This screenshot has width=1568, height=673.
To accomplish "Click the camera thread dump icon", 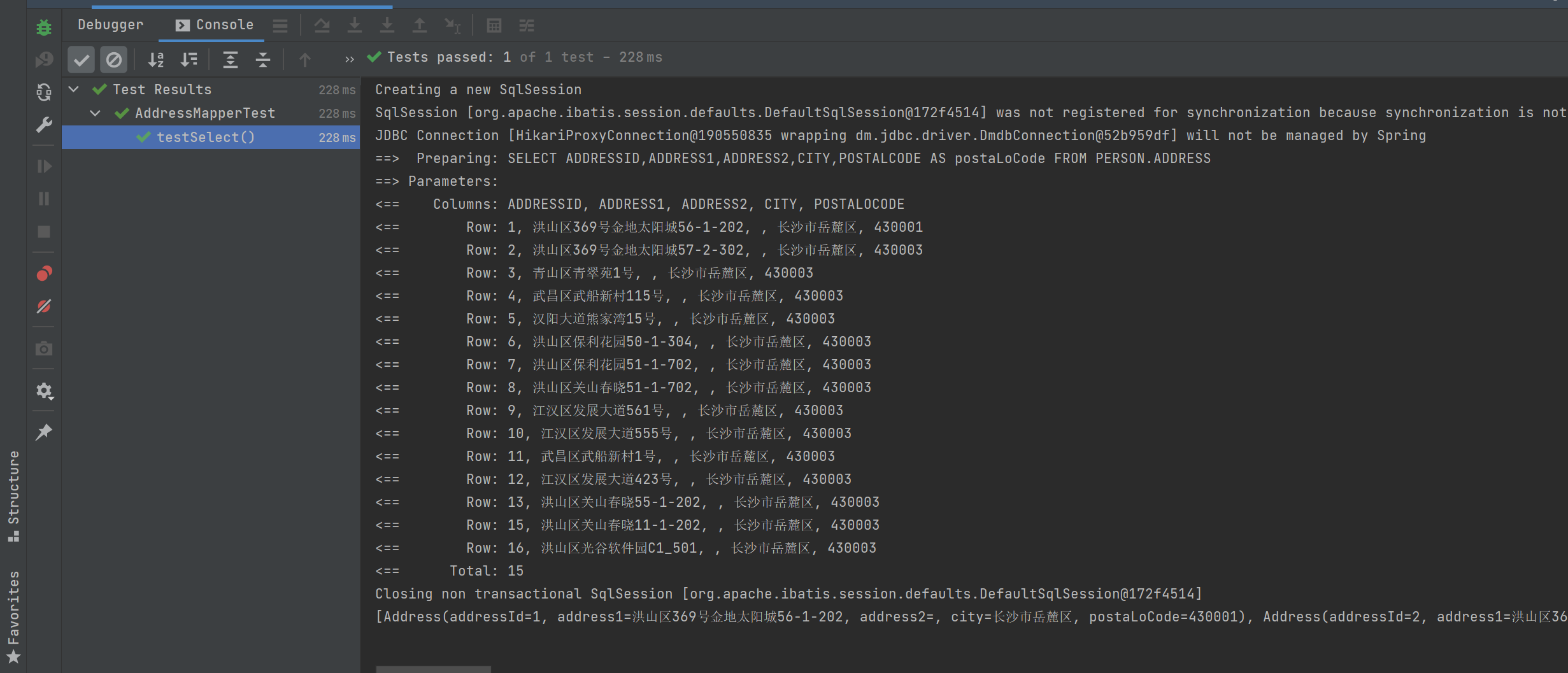I will pos(43,349).
